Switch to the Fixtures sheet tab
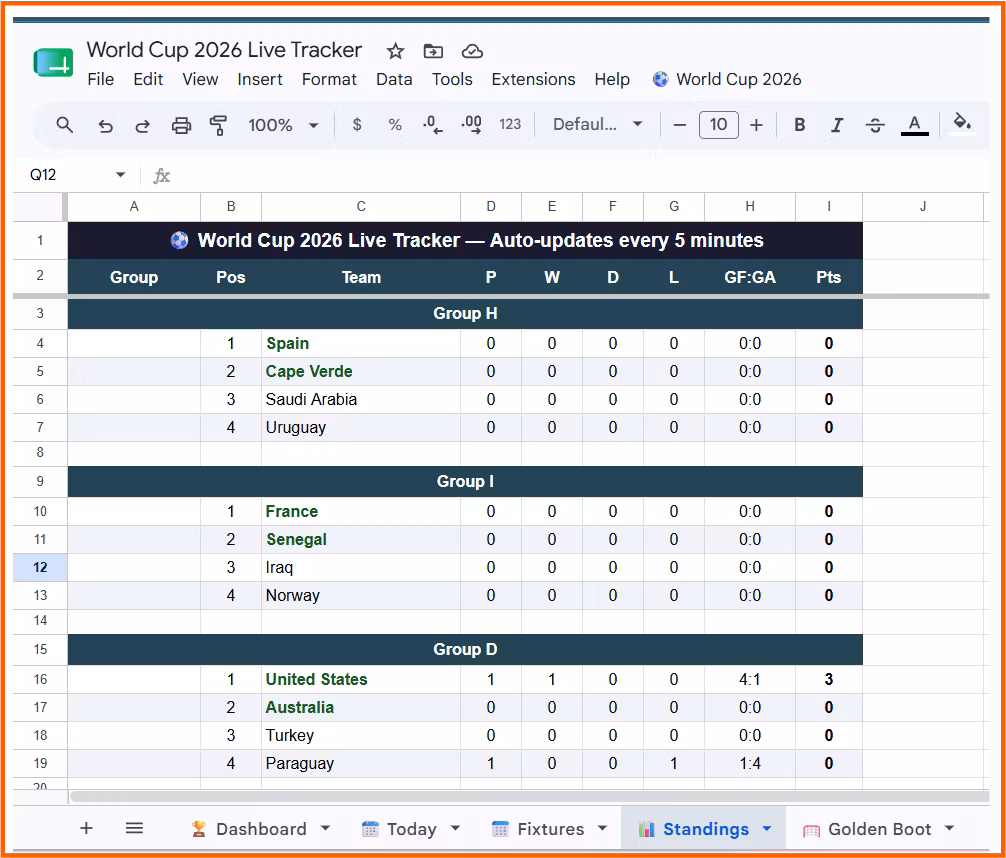Screen dimensions: 1006x858 pyautogui.click(x=550, y=828)
